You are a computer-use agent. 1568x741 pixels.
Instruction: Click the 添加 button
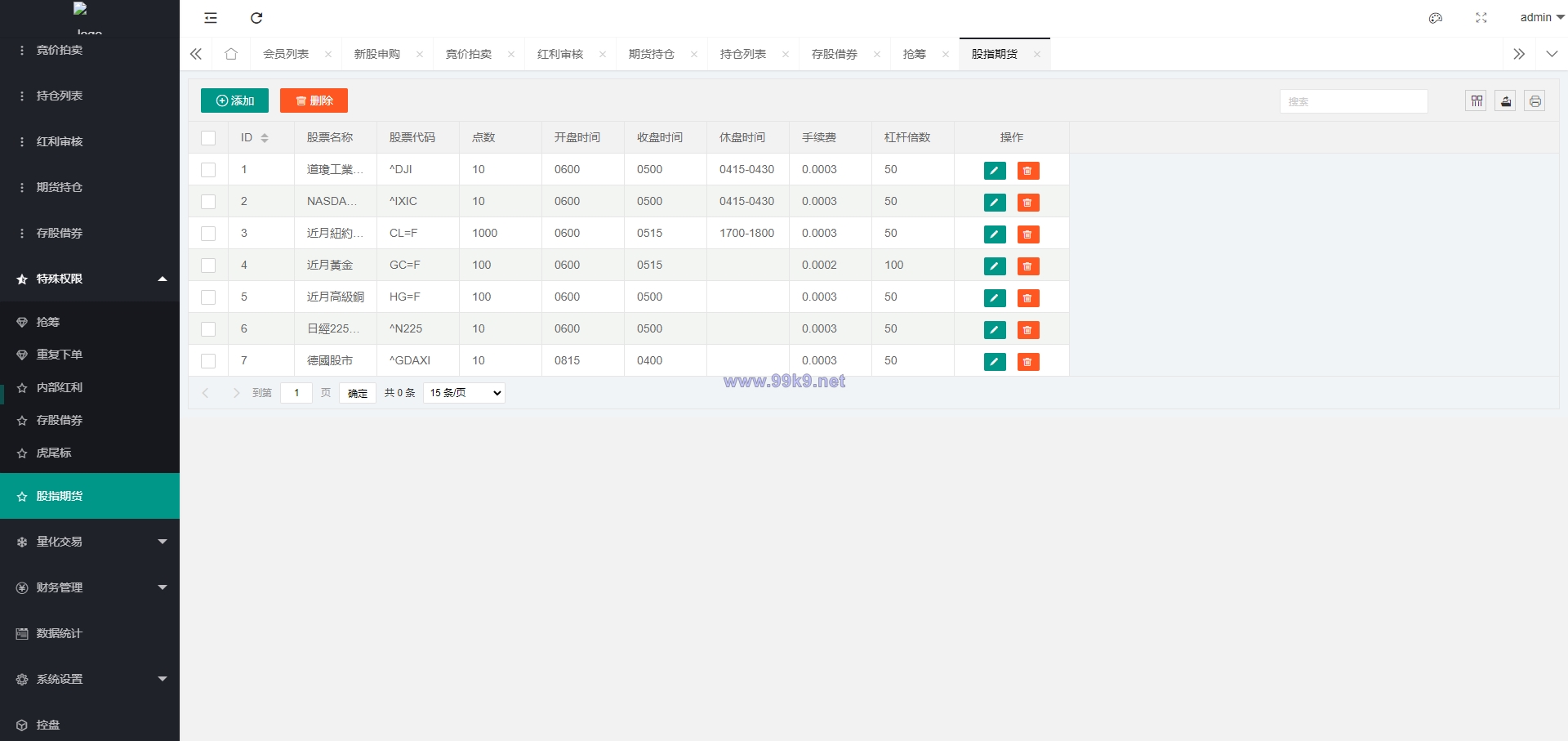[x=234, y=100]
